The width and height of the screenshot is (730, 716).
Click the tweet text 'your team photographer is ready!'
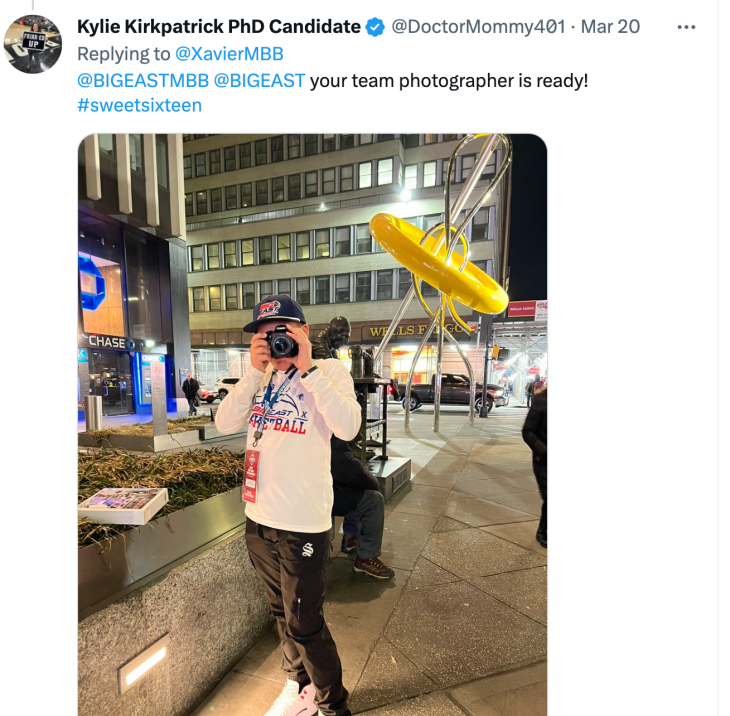coord(449,81)
